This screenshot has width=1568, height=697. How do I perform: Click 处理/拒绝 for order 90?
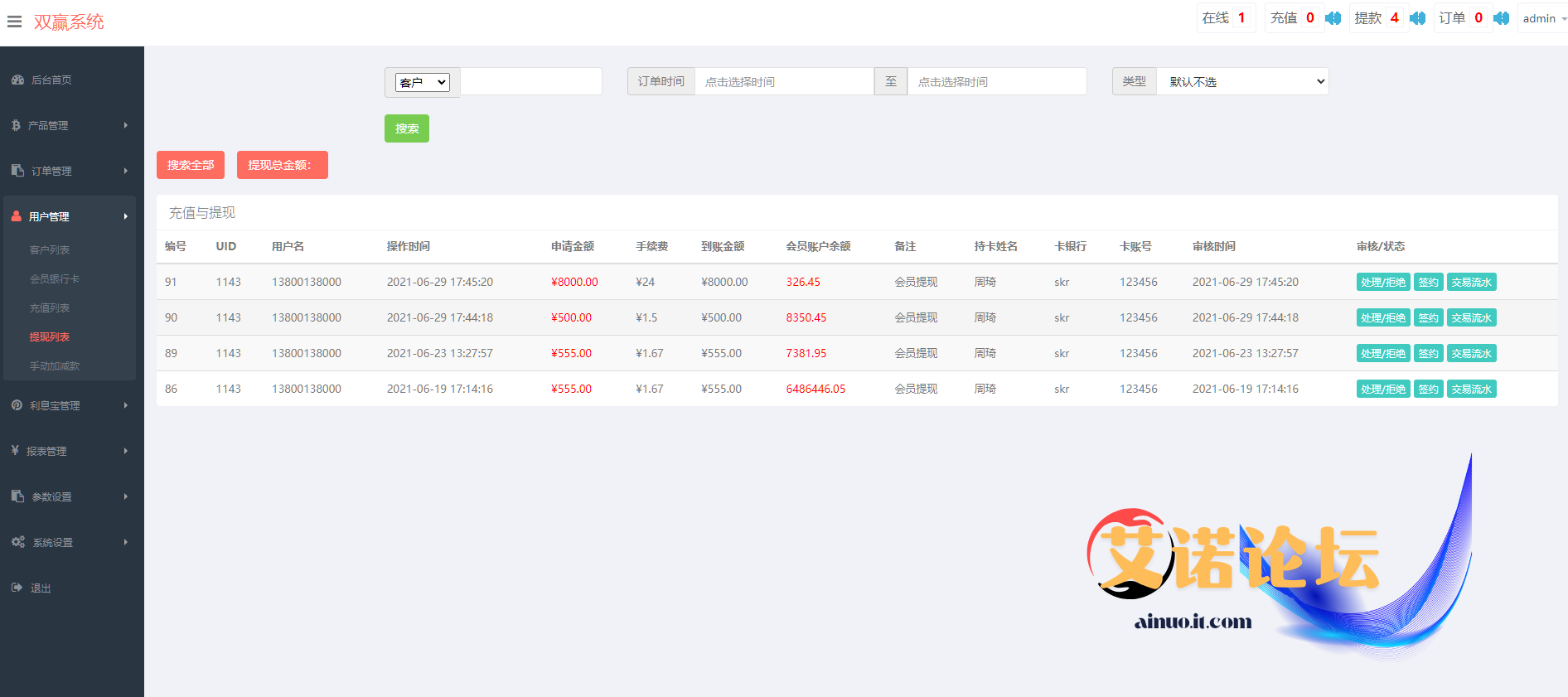1383,317
